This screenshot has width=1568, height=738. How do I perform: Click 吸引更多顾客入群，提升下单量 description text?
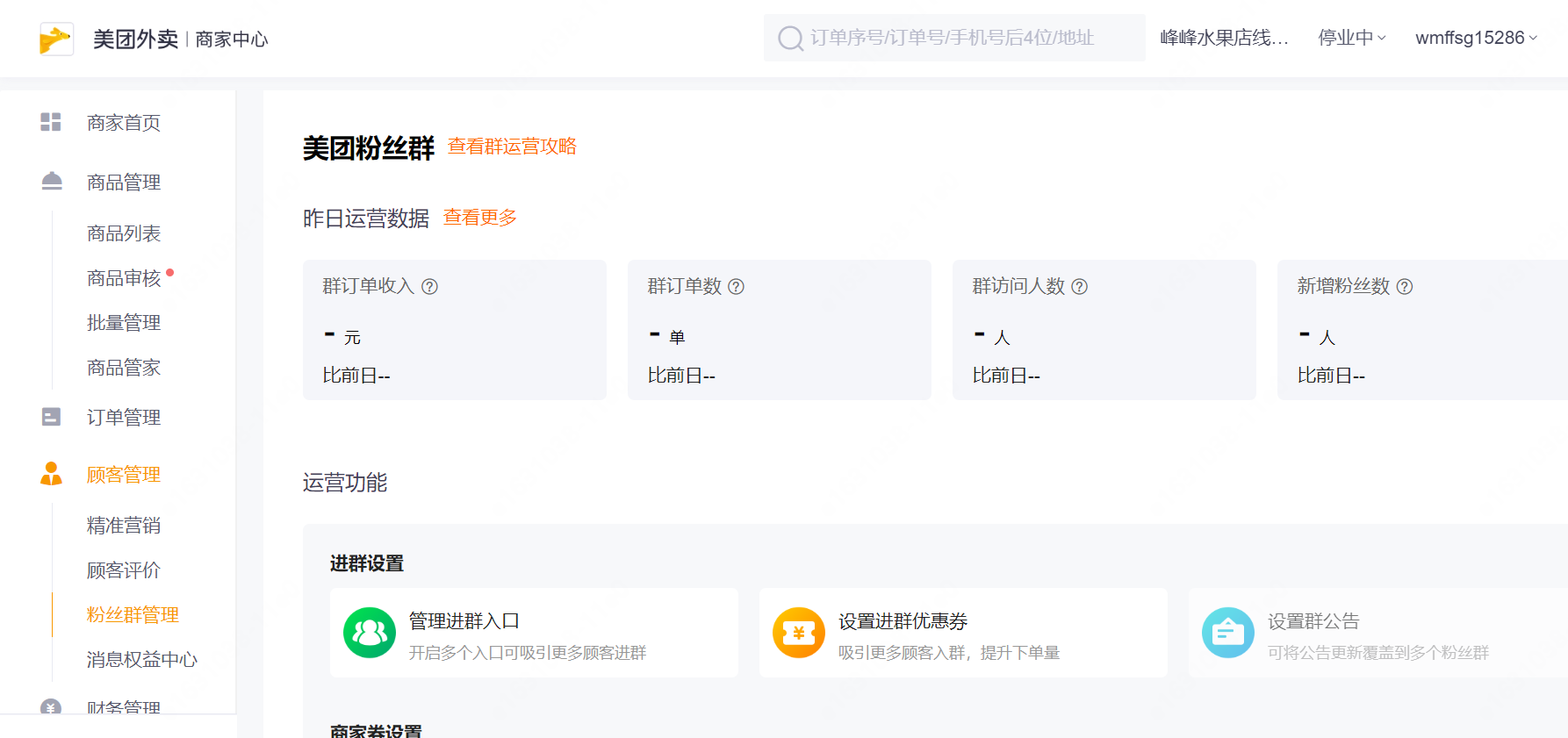click(949, 653)
